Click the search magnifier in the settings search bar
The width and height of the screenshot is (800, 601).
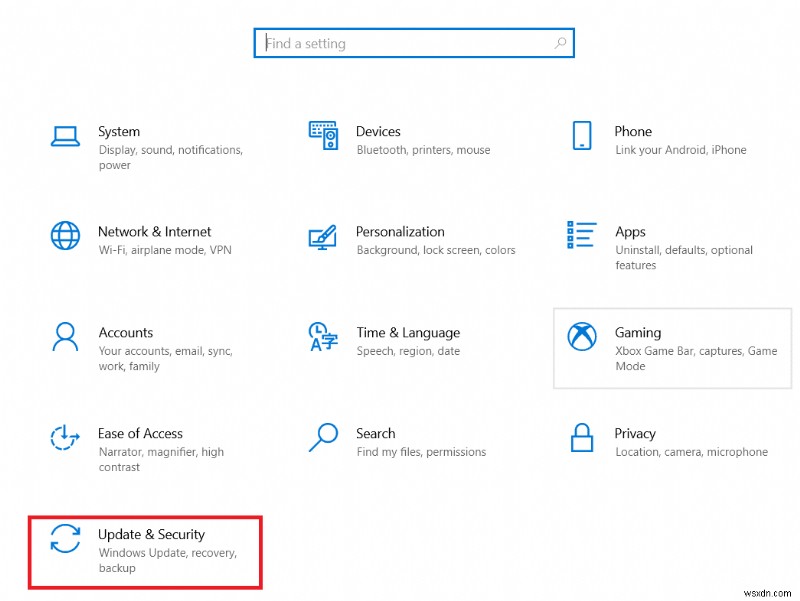(x=561, y=43)
